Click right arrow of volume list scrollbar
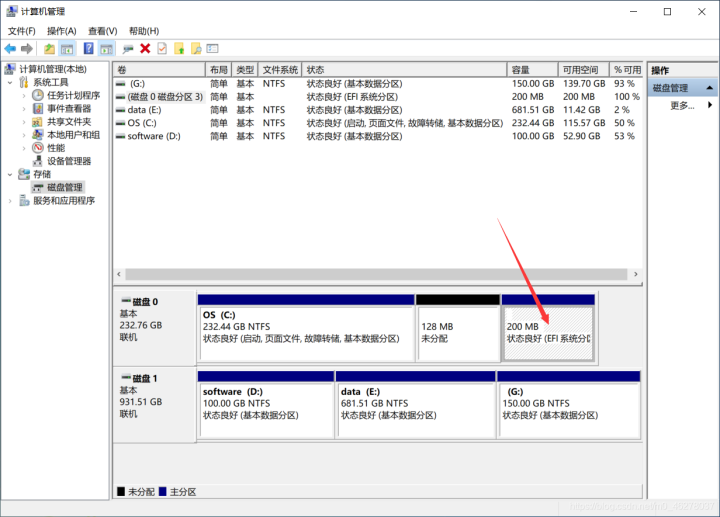This screenshot has width=720, height=517. point(636,274)
